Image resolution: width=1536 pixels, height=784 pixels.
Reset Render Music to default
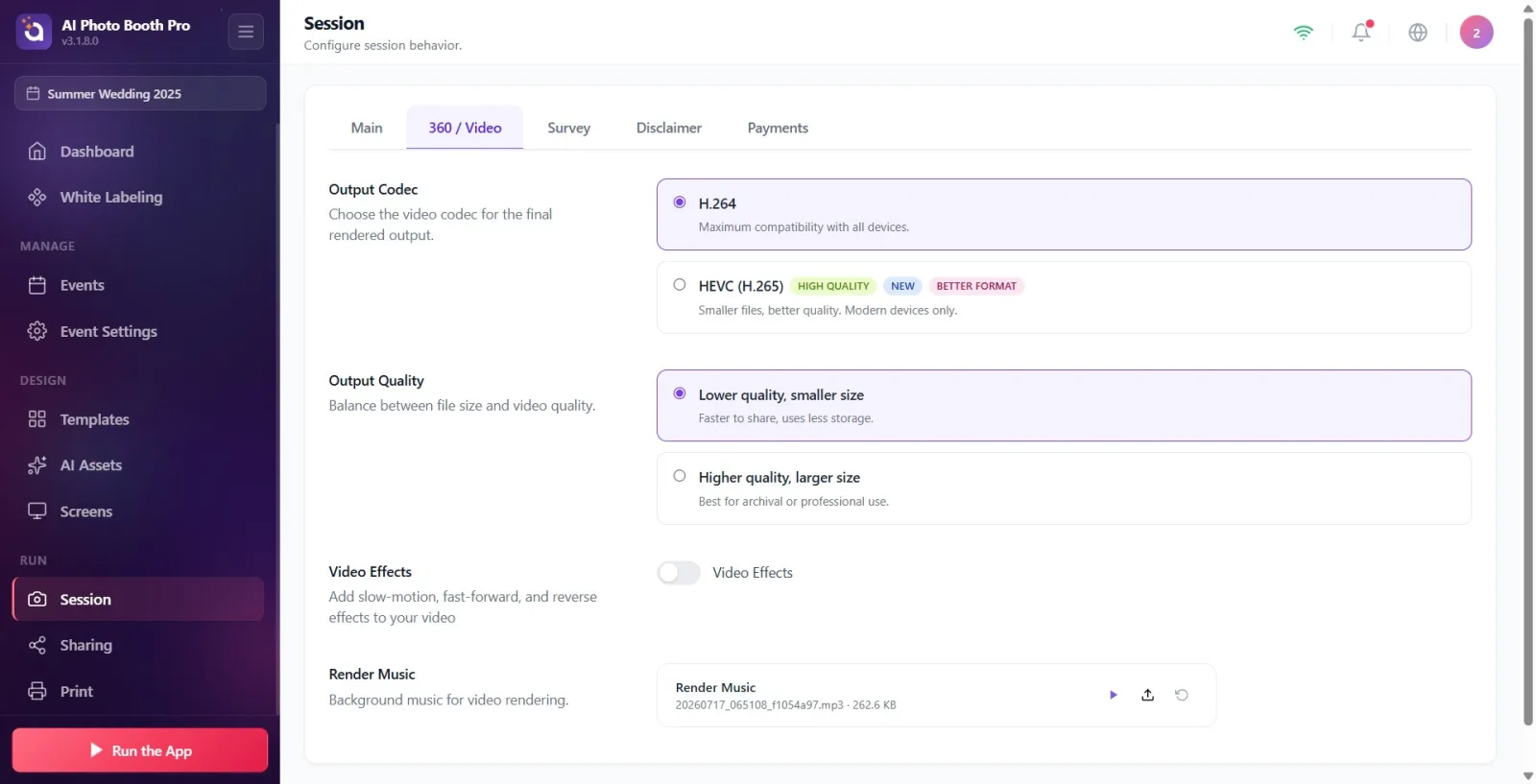(1182, 695)
